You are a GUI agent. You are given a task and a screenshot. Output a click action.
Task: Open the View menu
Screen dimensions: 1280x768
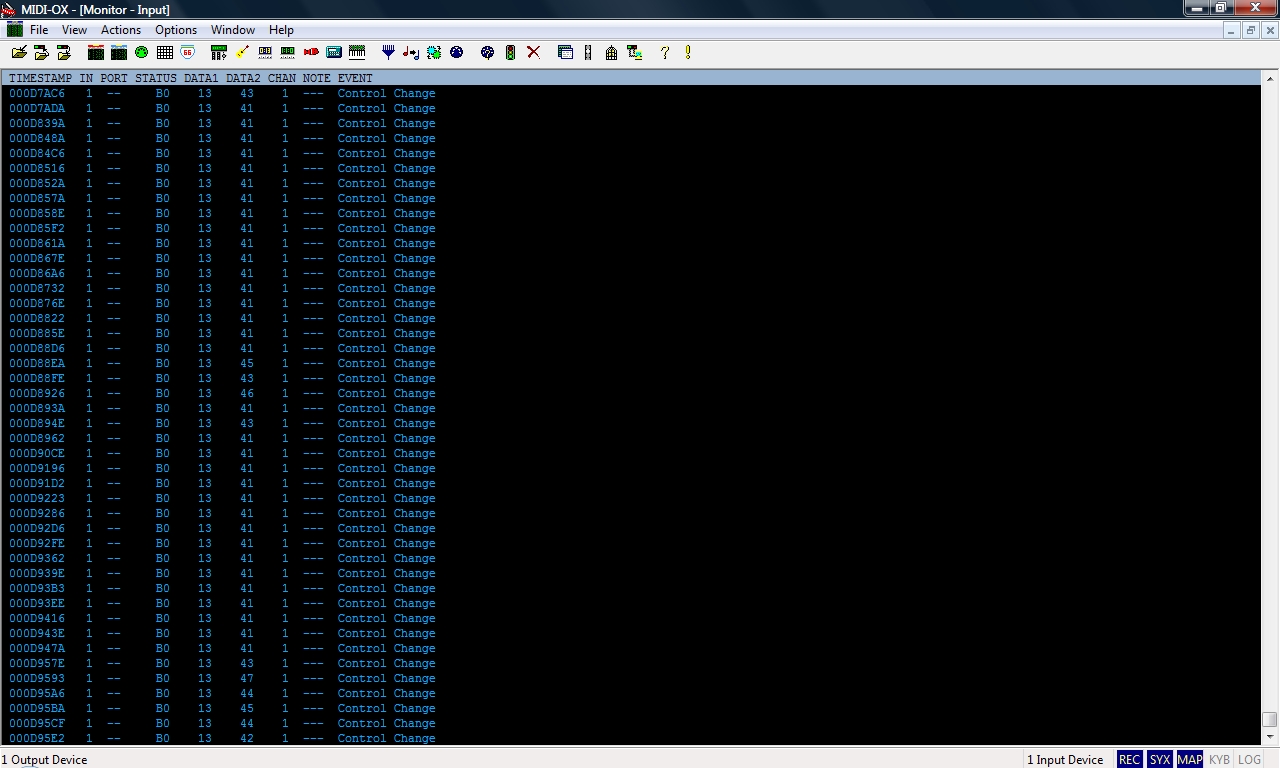point(74,30)
